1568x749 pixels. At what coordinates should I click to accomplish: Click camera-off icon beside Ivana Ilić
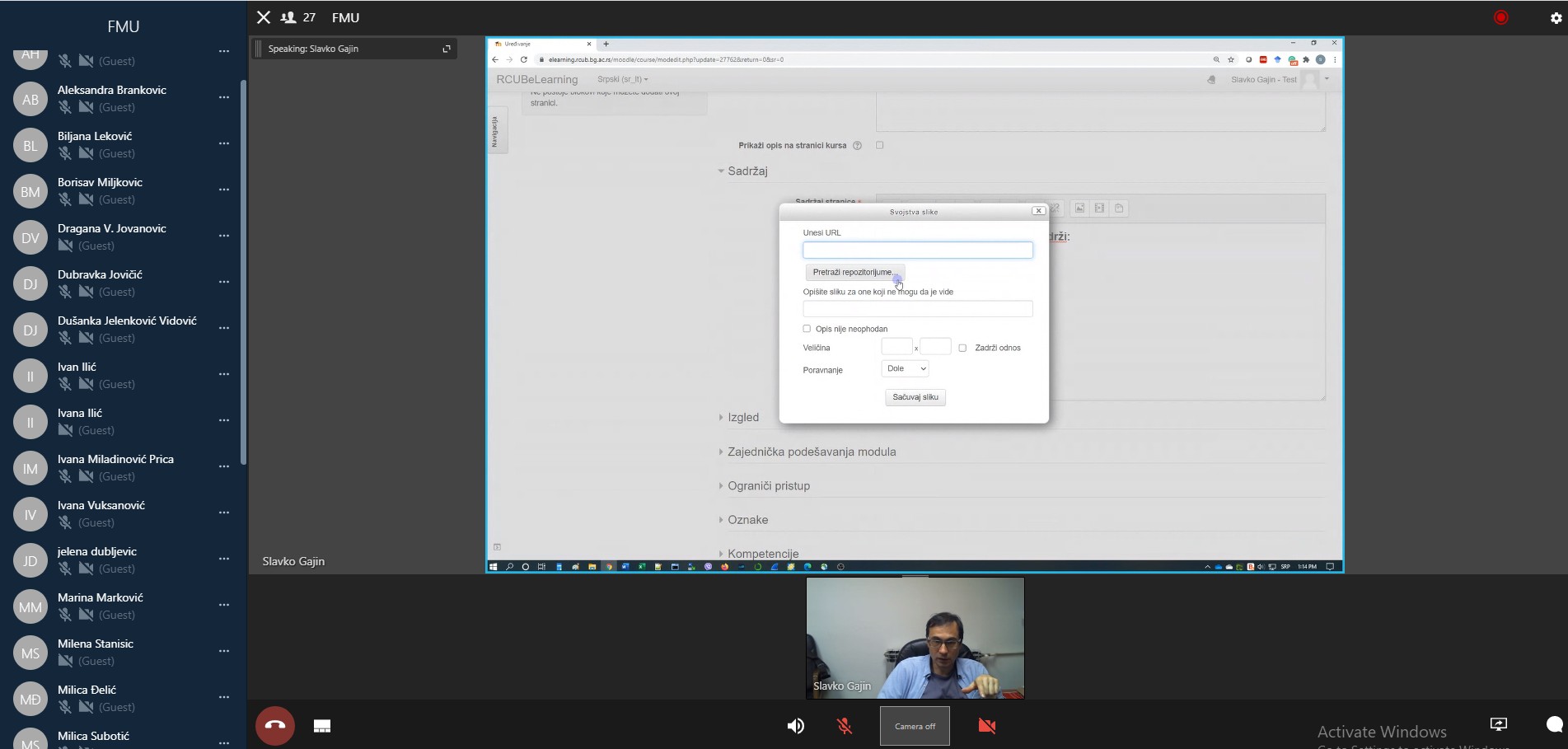65,430
